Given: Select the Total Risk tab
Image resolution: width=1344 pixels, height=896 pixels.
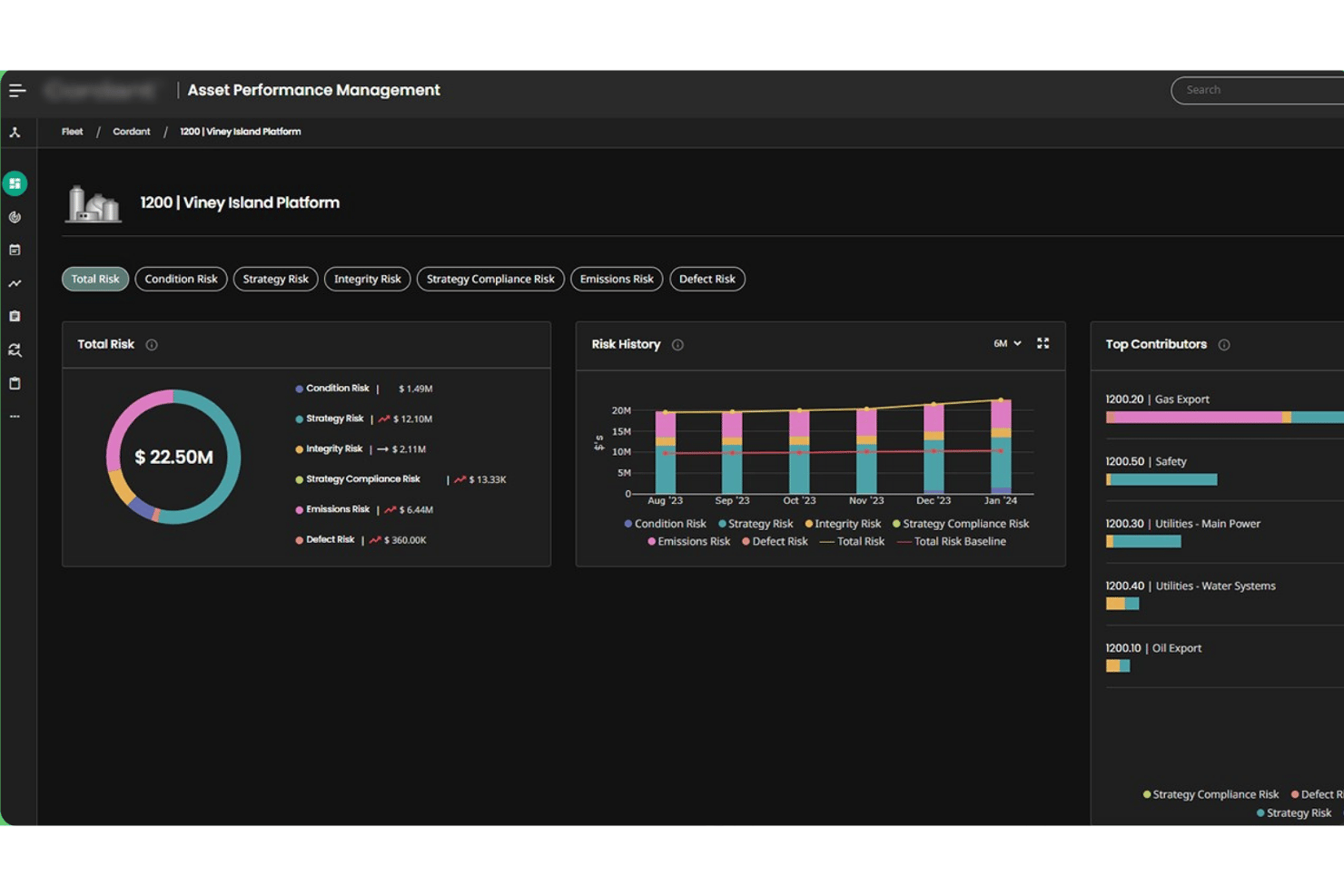Looking at the screenshot, I should coord(95,279).
